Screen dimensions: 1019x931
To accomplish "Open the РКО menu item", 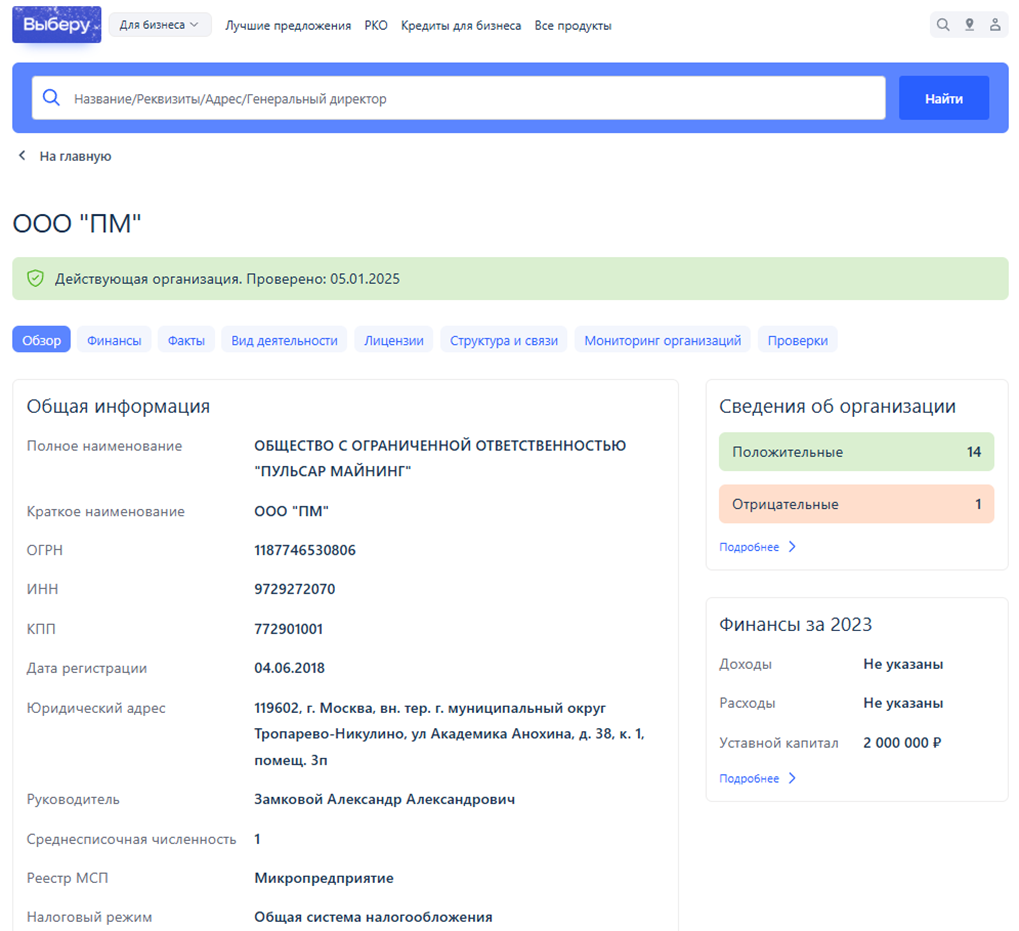I will click(x=376, y=25).
